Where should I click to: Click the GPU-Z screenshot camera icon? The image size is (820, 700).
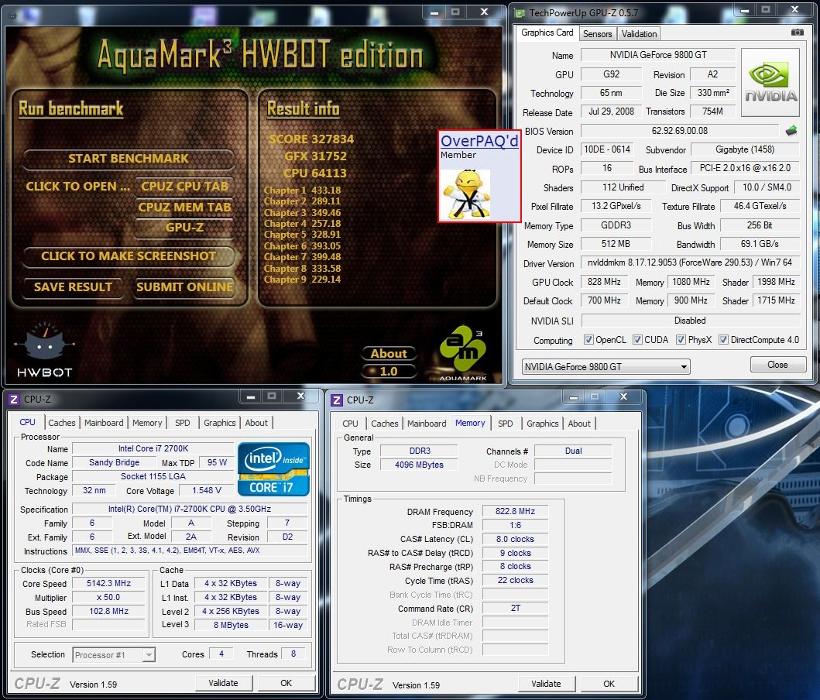click(x=797, y=32)
